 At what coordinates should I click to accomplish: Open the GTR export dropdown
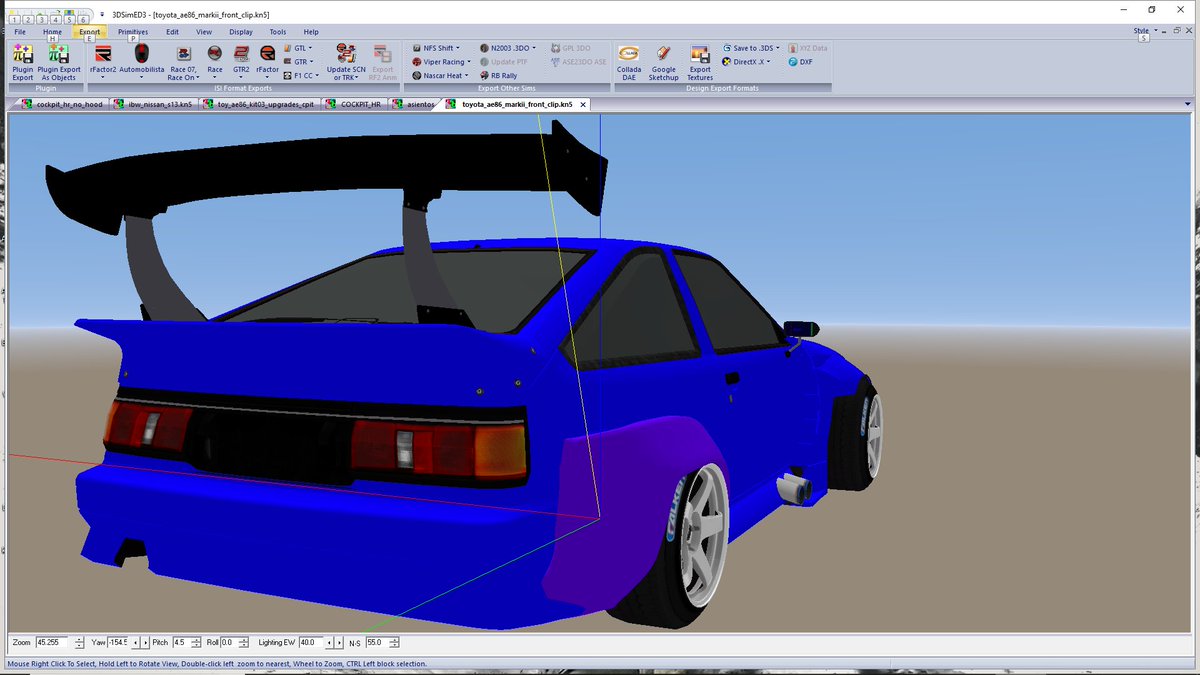298,61
